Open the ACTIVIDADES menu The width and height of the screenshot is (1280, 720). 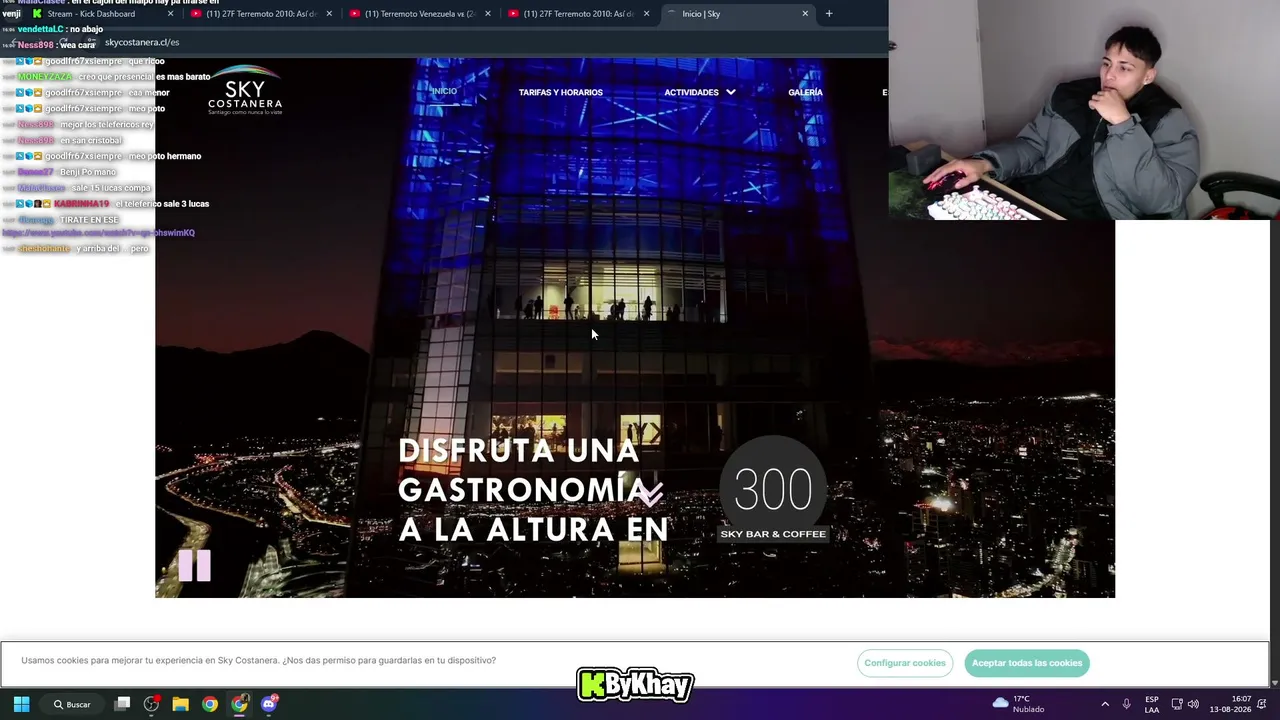click(x=692, y=92)
